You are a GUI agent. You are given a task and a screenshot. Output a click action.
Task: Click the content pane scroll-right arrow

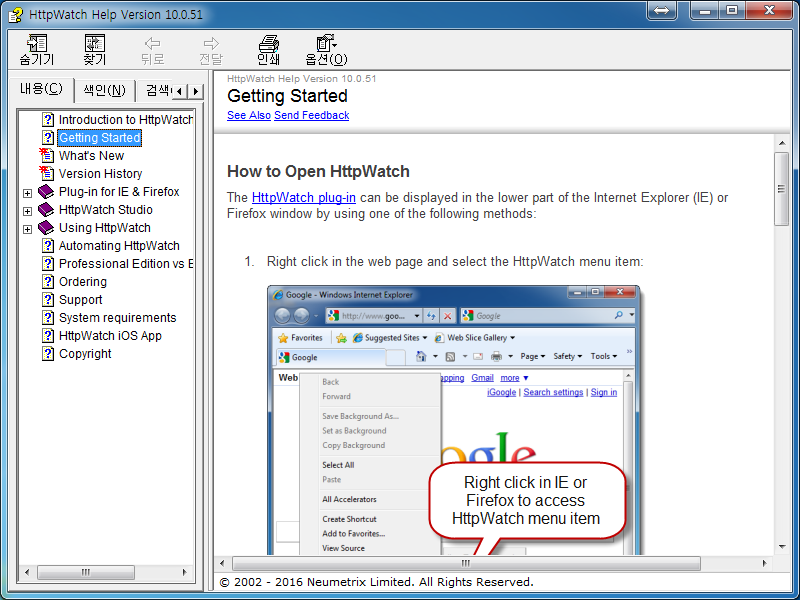(764, 563)
